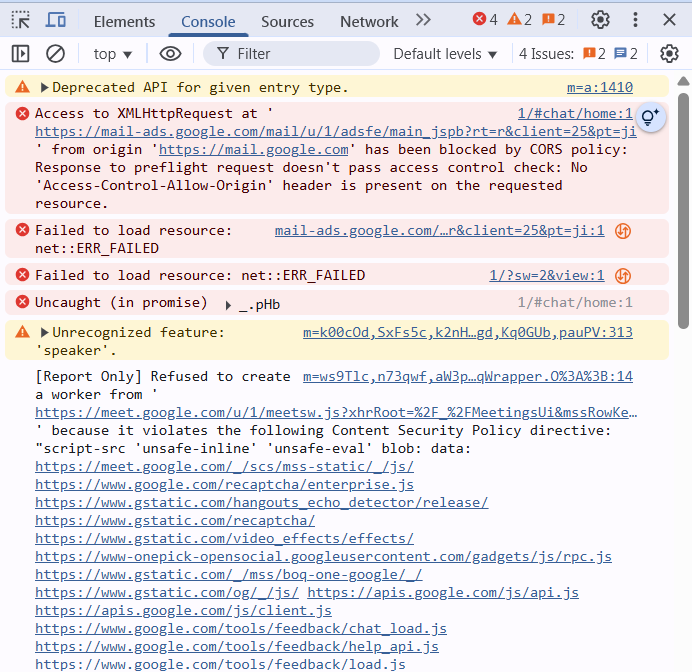Open the Elements tab

tap(124, 22)
